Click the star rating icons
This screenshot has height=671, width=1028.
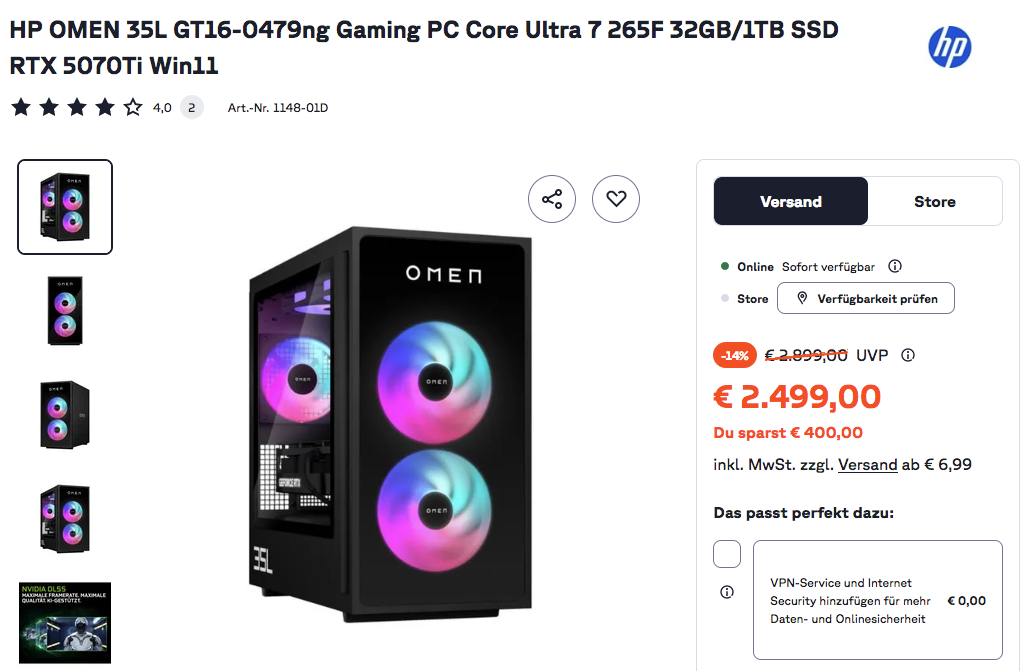[x=76, y=108]
